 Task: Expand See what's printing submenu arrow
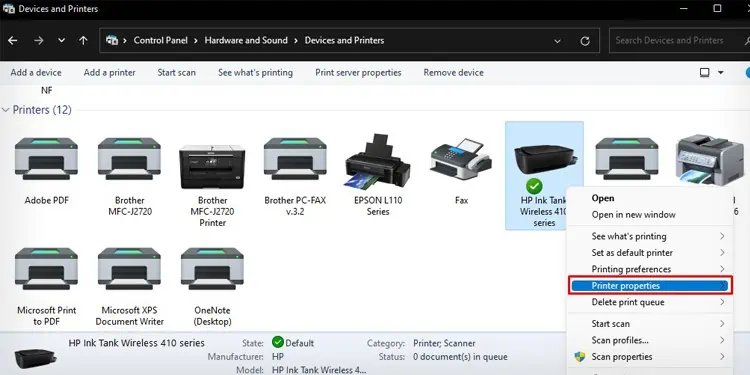coord(722,236)
